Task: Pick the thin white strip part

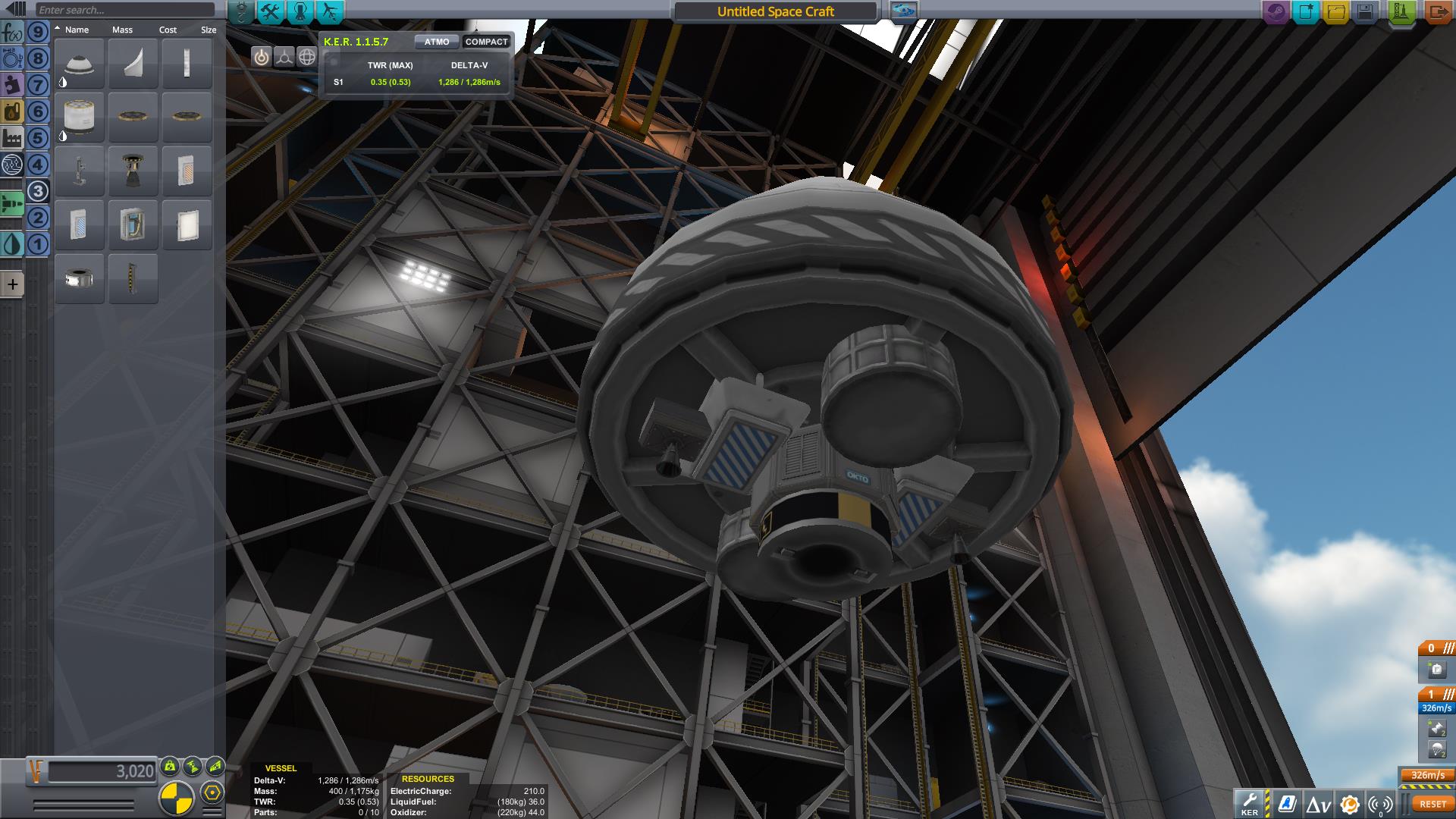Action: click(187, 64)
